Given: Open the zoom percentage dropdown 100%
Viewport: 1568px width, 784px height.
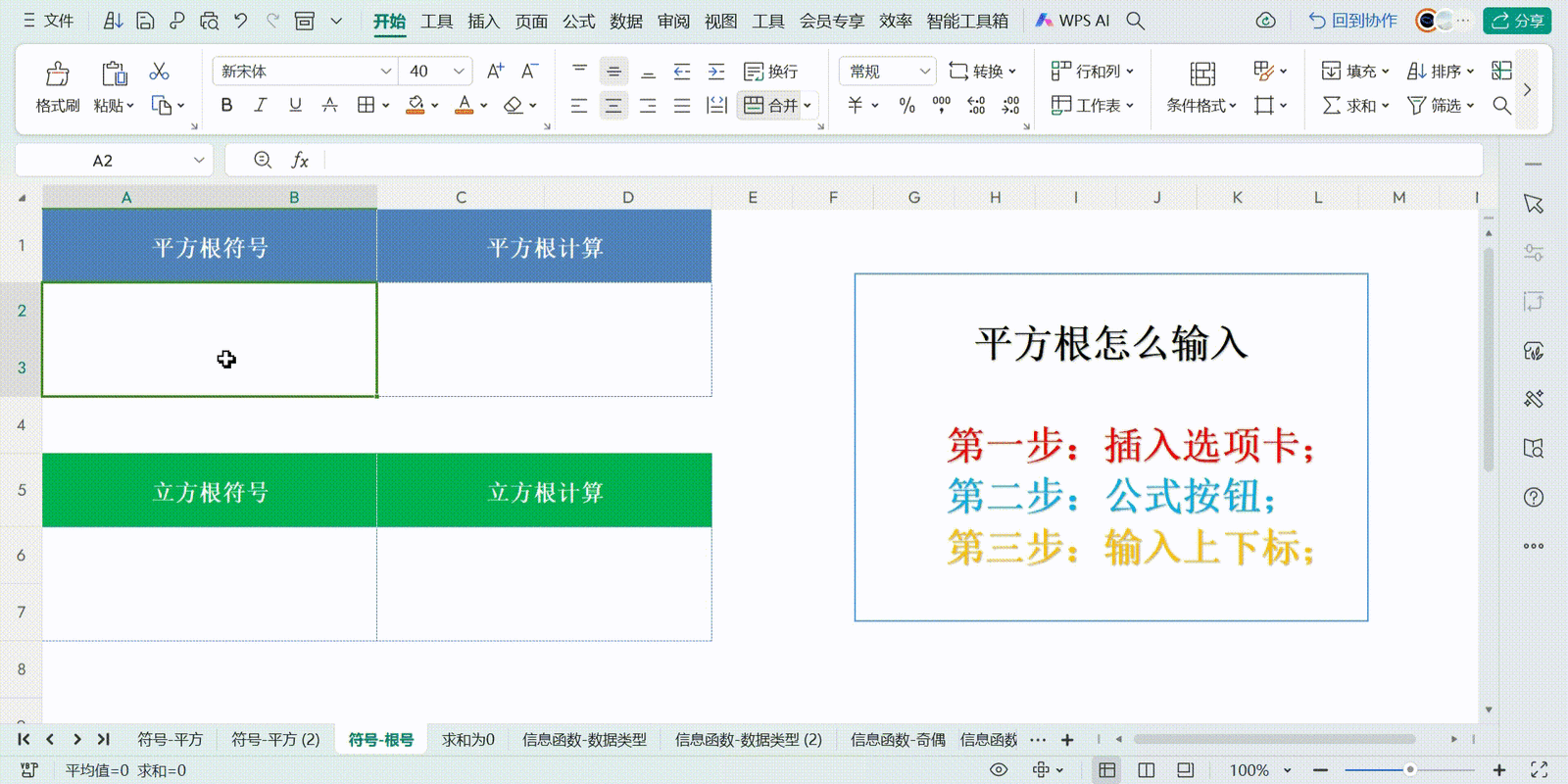Looking at the screenshot, I should [1288, 770].
